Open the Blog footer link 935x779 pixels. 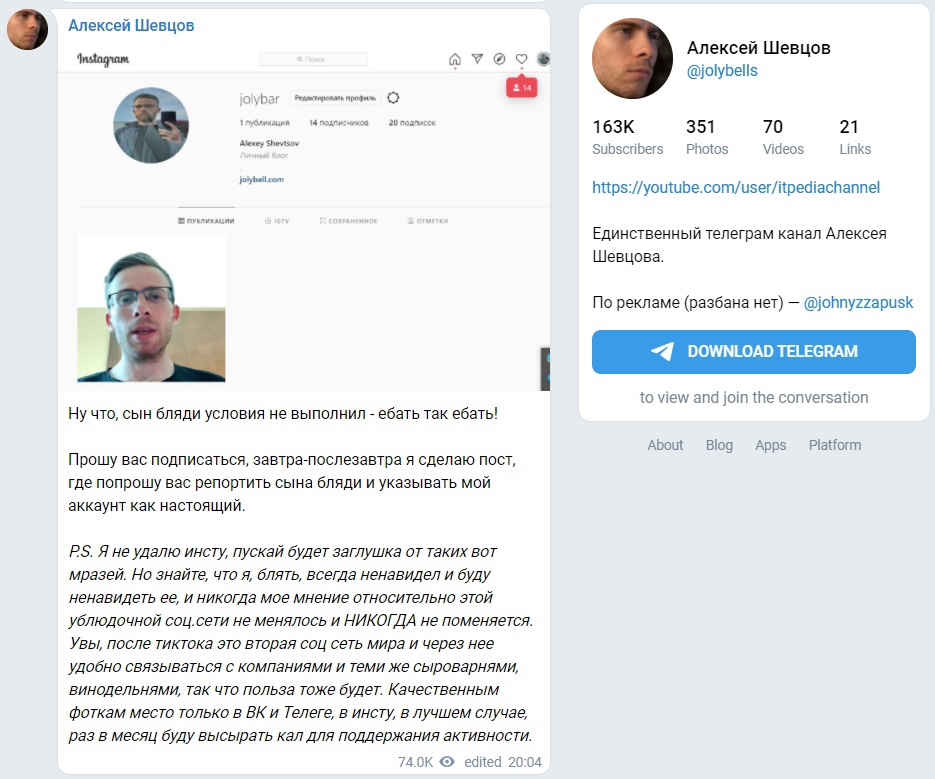[719, 445]
